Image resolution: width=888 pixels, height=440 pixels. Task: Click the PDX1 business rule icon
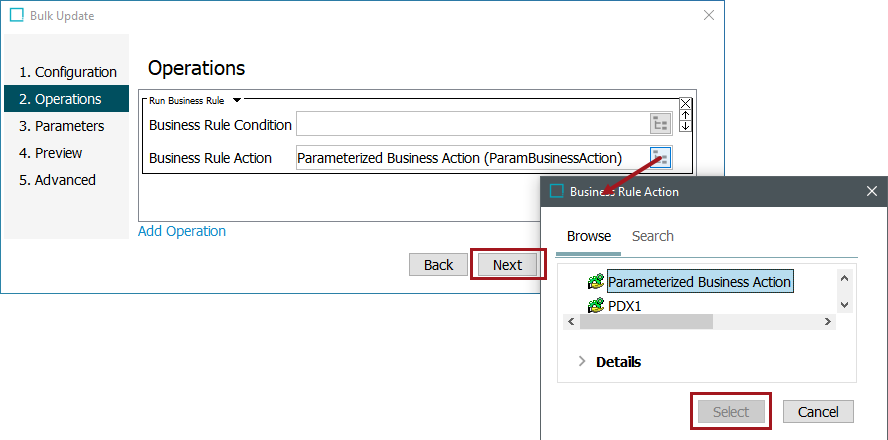tap(596, 306)
